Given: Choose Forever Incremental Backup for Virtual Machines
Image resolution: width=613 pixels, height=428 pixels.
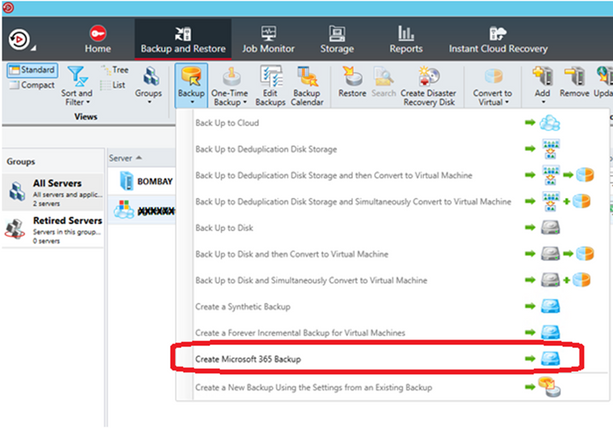Looking at the screenshot, I should coord(393,333).
